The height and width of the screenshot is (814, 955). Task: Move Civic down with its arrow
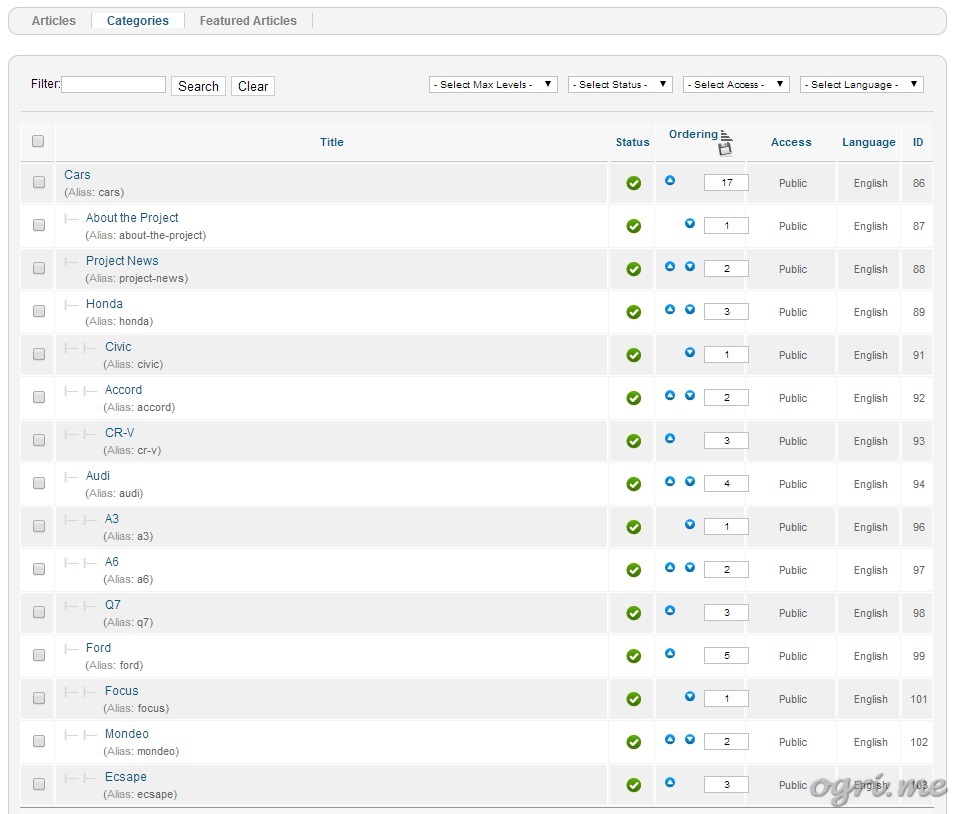[x=689, y=352]
